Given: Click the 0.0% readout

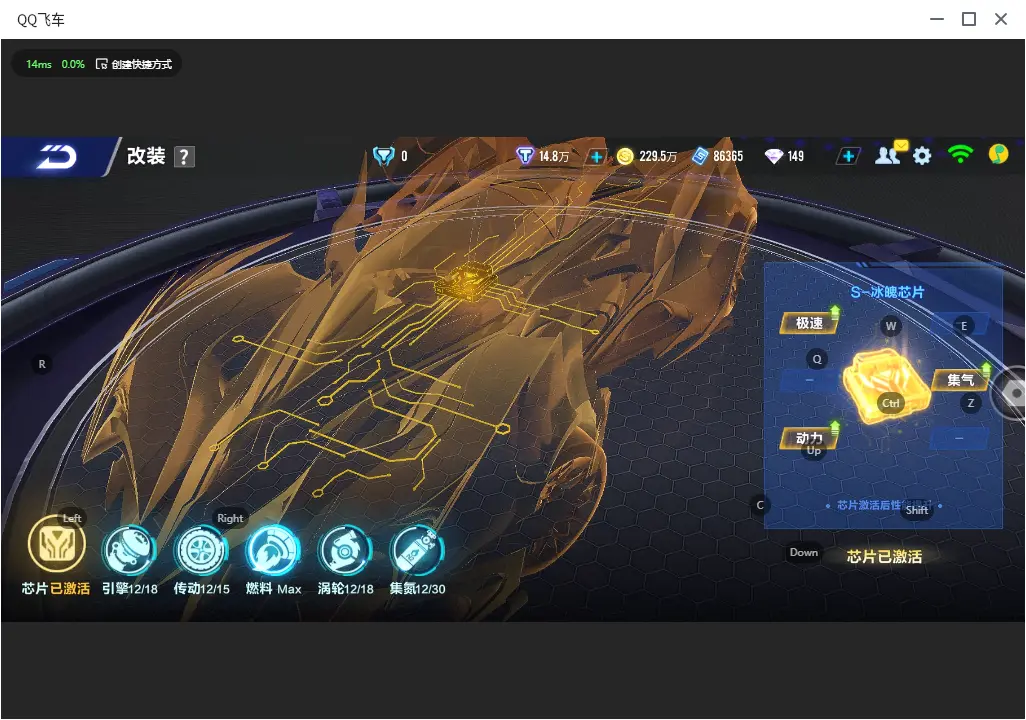Looking at the screenshot, I should (x=73, y=64).
